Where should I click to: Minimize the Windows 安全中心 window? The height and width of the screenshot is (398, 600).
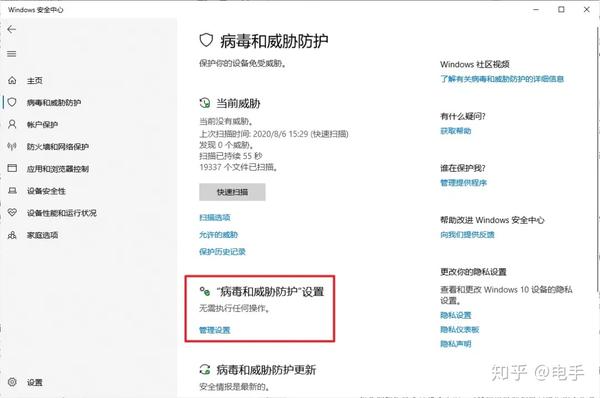click(536, 9)
